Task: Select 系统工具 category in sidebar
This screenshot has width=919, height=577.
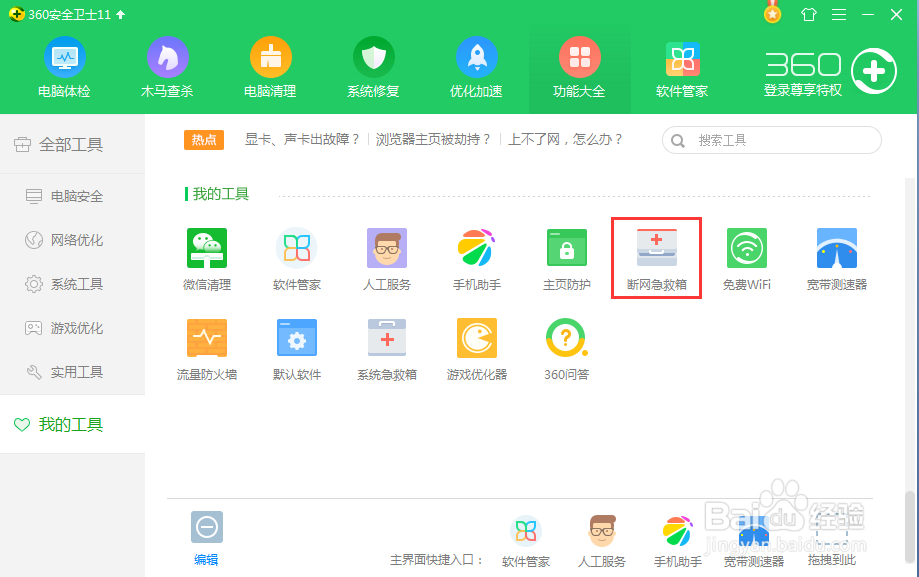Action: tap(72, 284)
